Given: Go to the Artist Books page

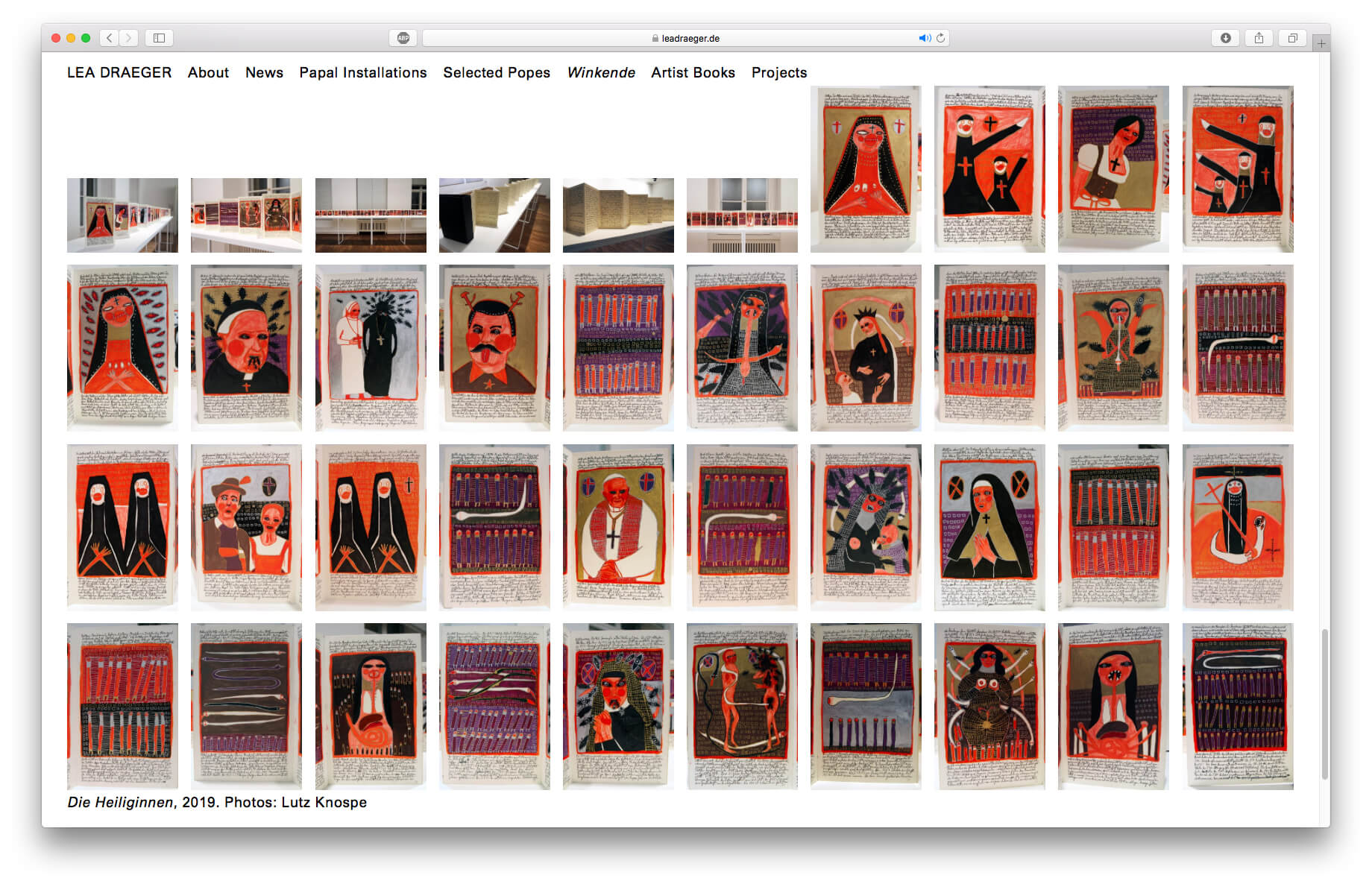Looking at the screenshot, I should (x=693, y=72).
